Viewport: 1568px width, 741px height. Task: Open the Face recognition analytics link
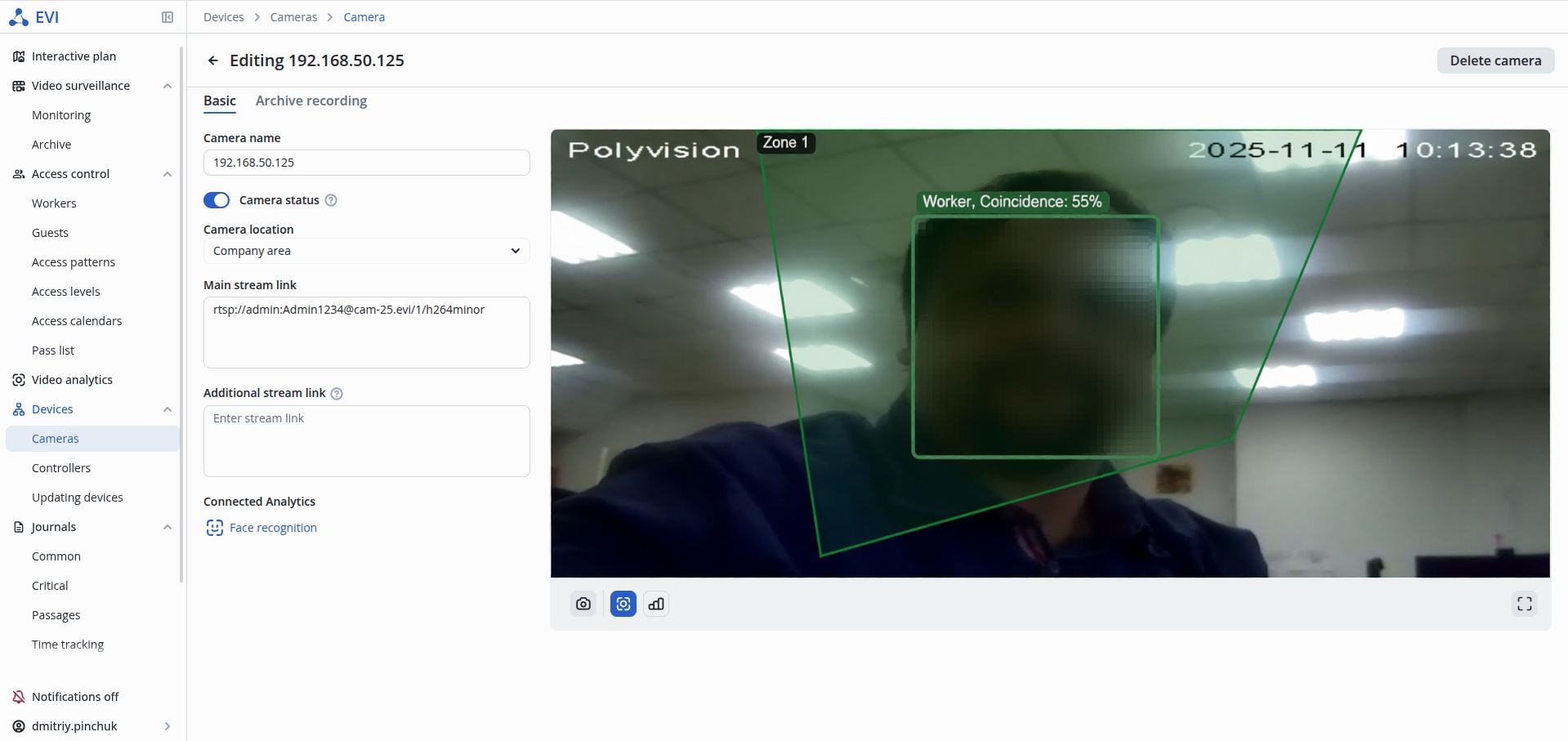point(273,528)
